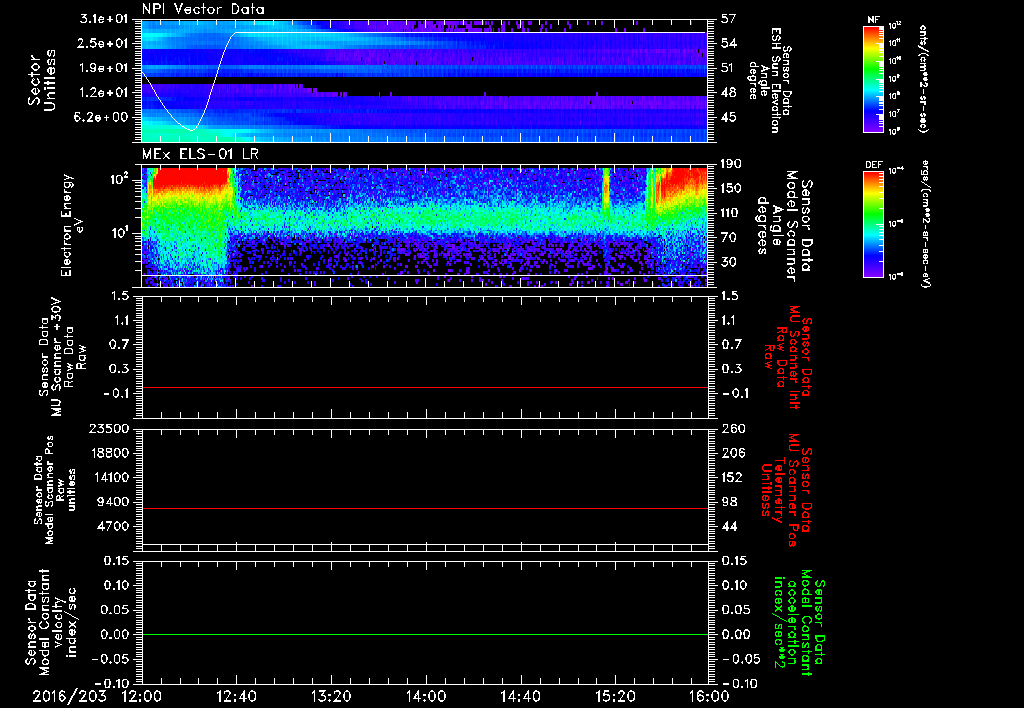Click the 'Electron Energy eV' axis label

tap(73, 225)
